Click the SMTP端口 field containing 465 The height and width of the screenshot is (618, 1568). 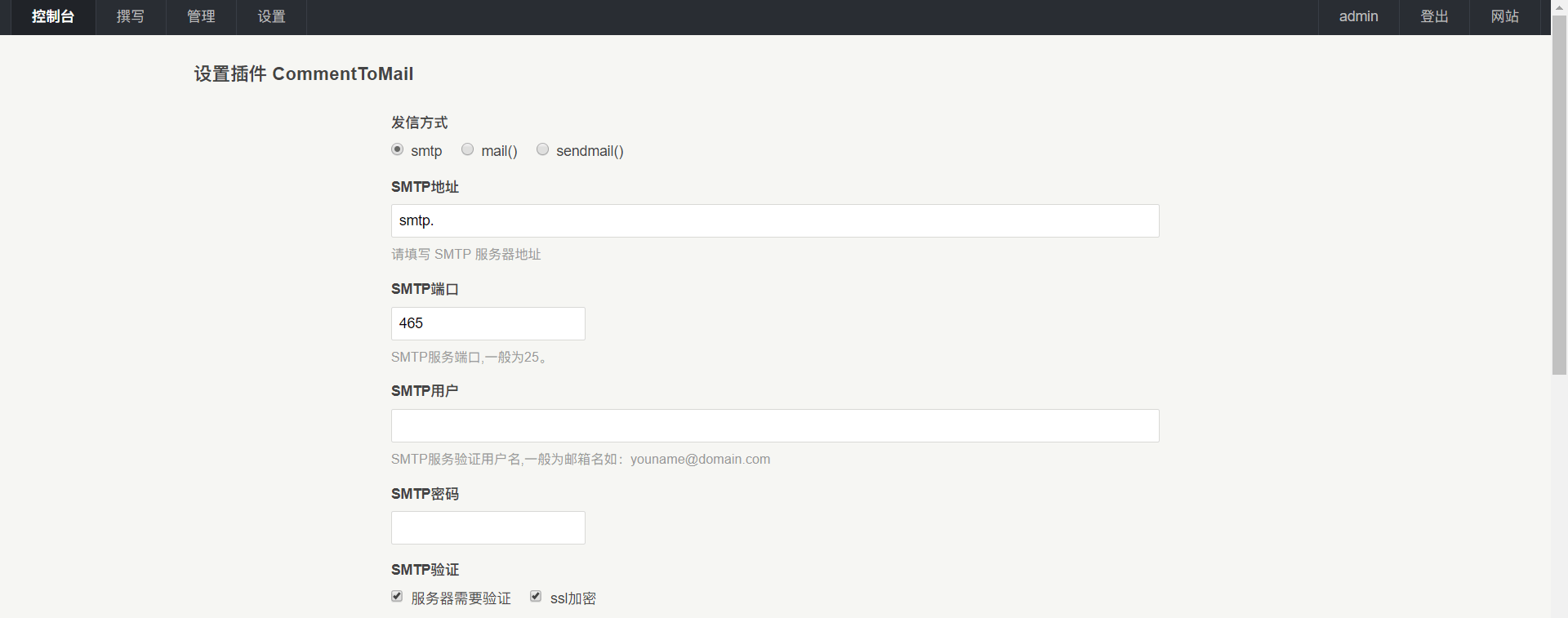coord(488,324)
